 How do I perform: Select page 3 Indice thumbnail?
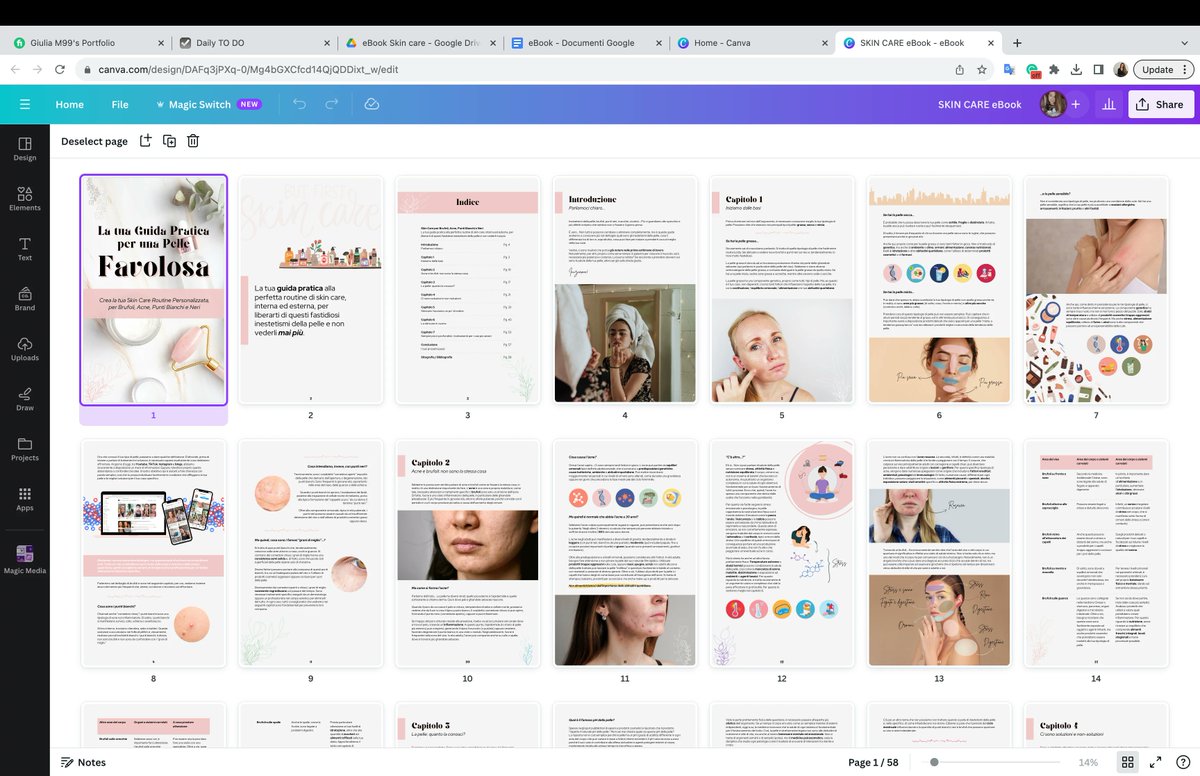pos(468,290)
